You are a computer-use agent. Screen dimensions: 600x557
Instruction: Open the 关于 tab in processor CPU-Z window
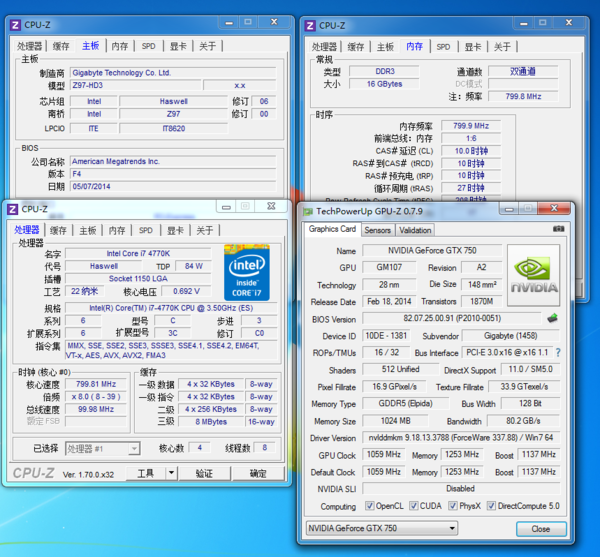(x=205, y=230)
